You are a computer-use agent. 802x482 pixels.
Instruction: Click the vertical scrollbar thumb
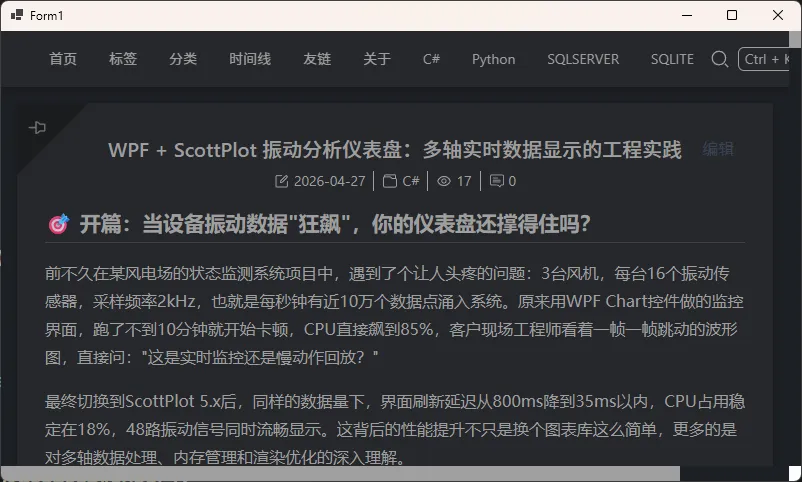795,39
